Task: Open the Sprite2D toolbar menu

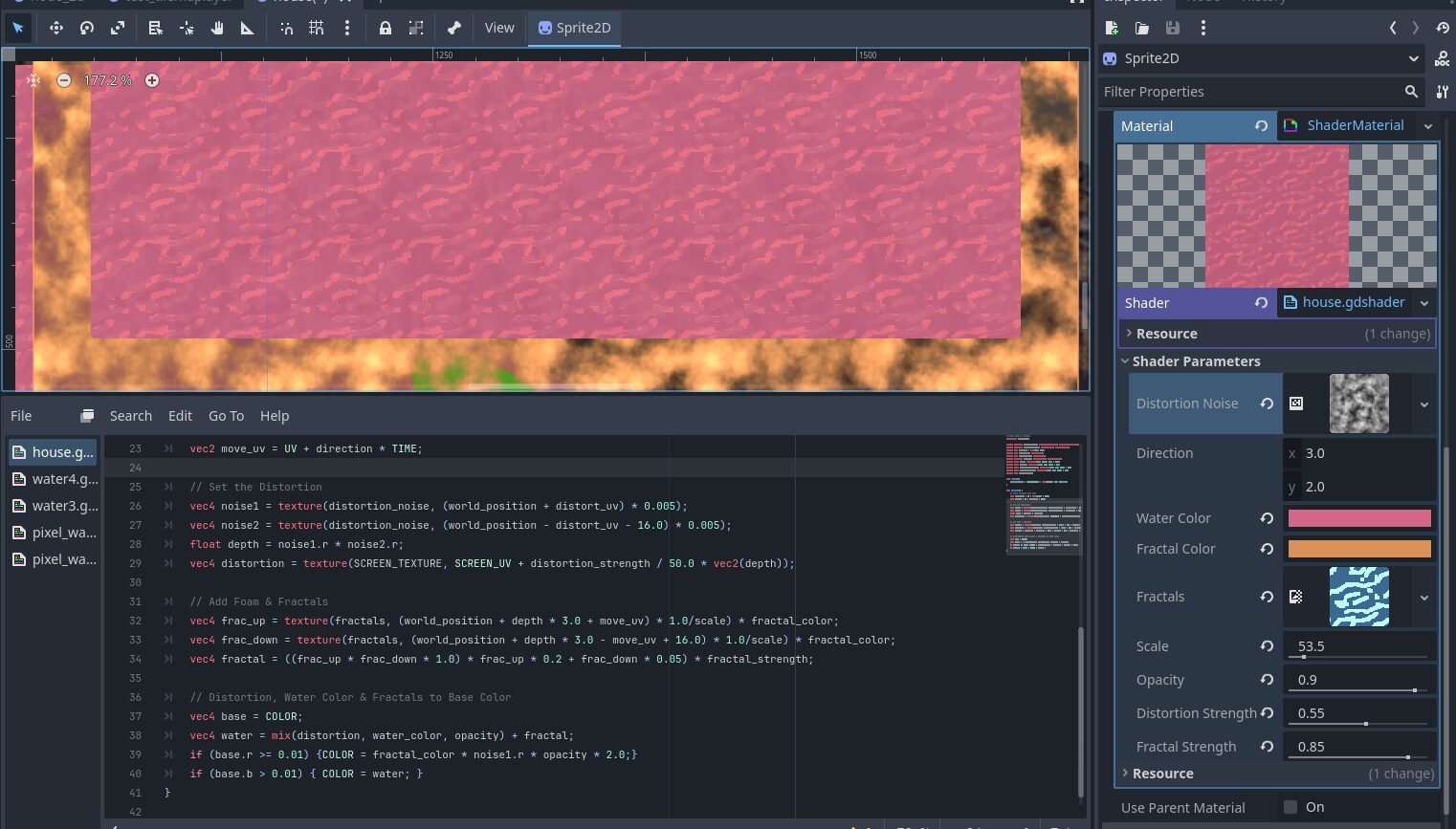Action: click(574, 28)
